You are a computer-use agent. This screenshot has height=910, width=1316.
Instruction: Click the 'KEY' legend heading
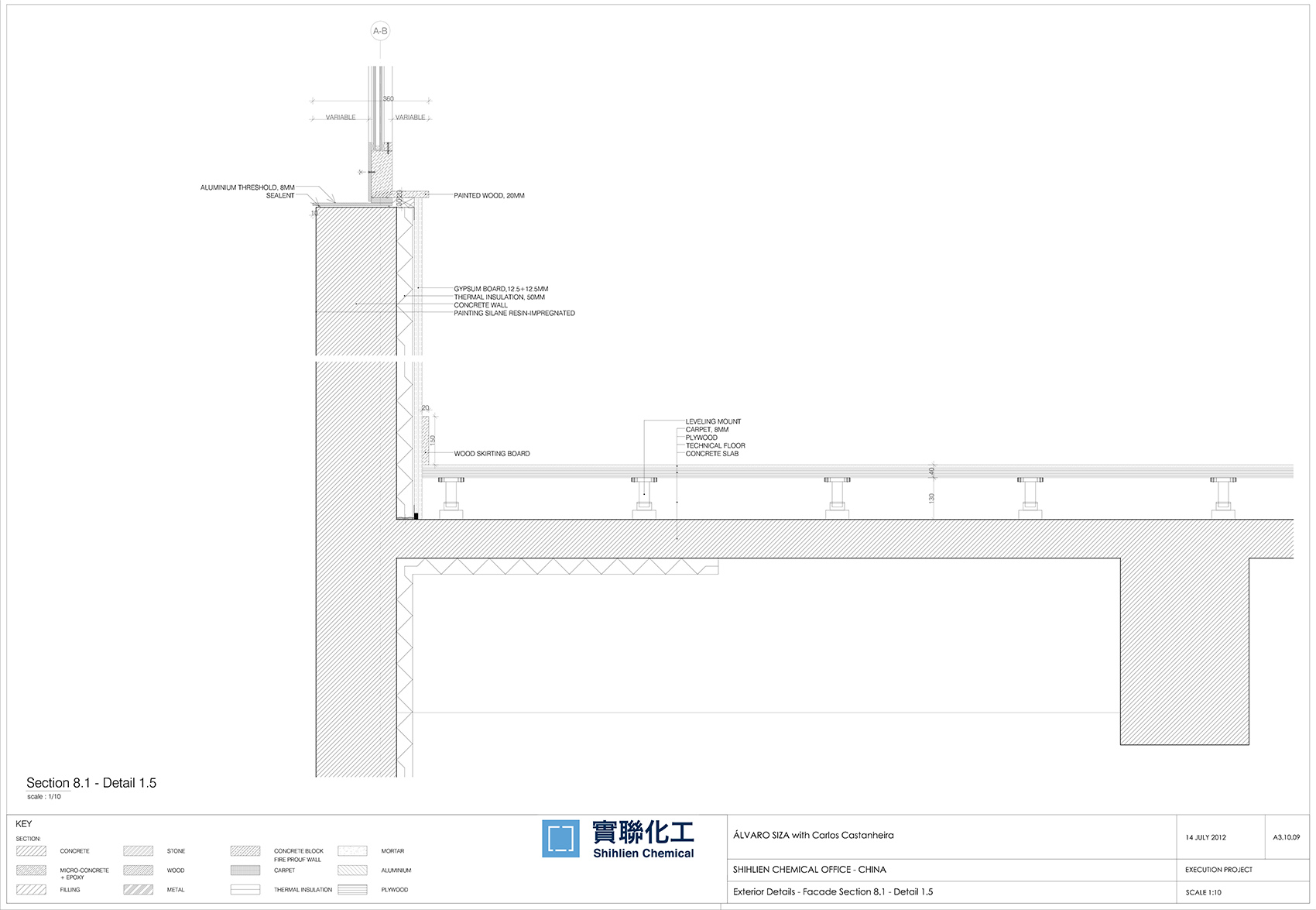point(24,824)
